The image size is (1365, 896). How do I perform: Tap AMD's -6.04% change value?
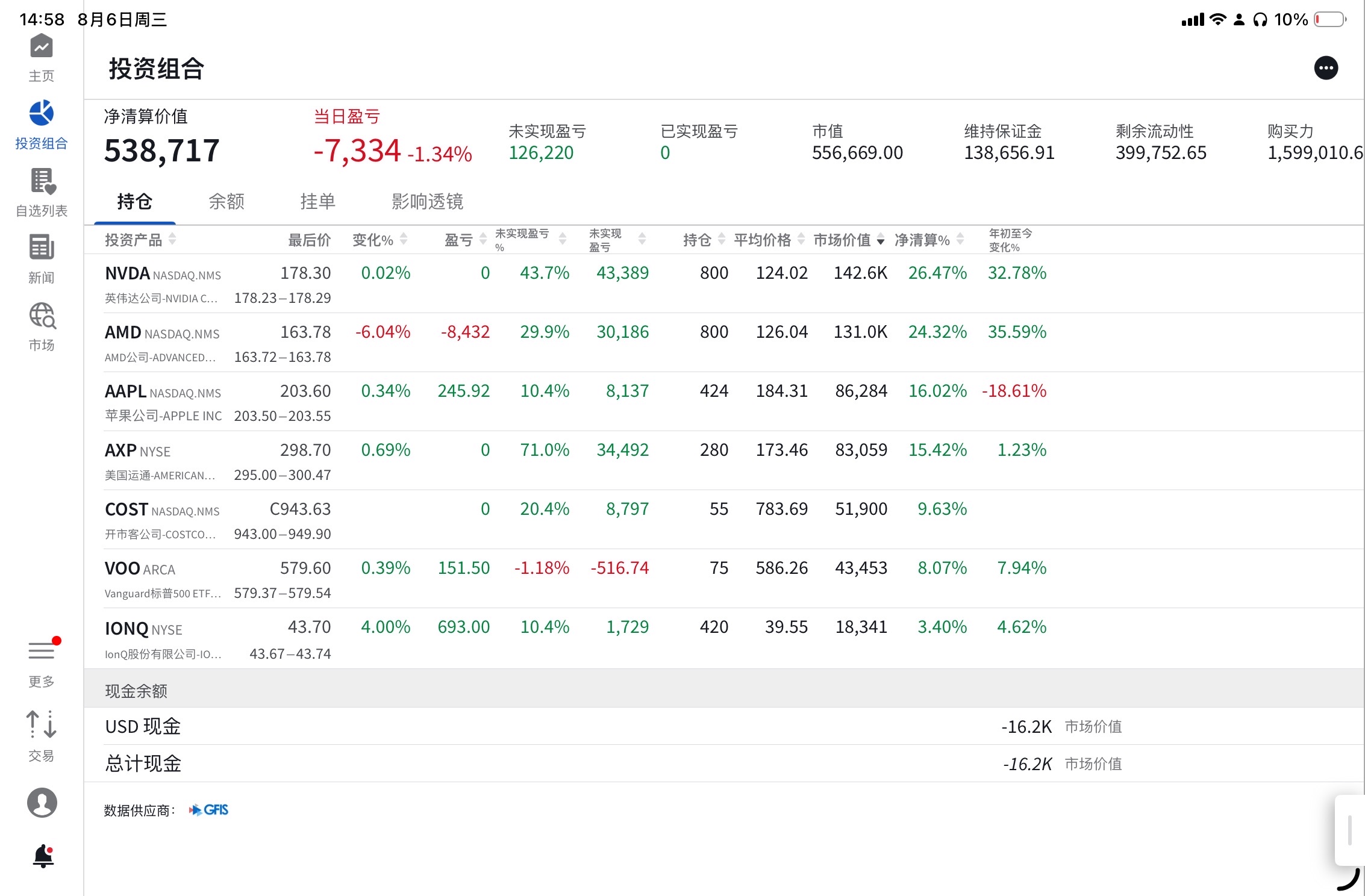click(x=383, y=332)
